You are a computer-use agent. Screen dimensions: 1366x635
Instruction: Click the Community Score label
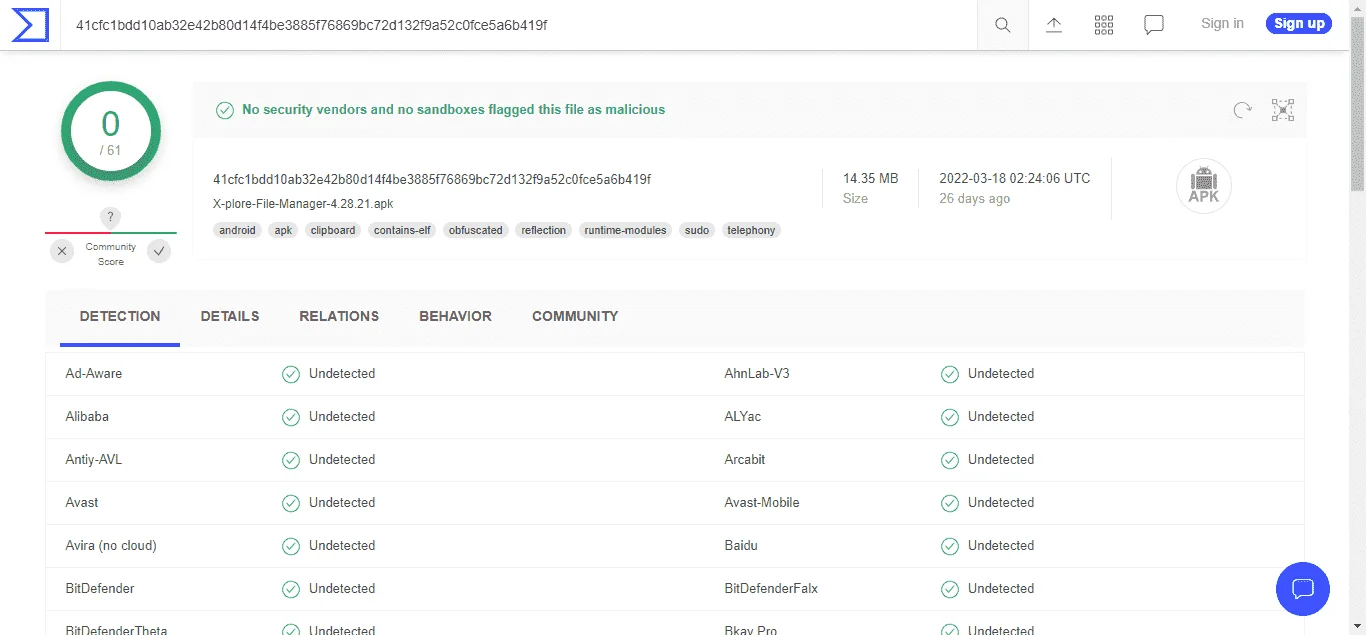point(111,254)
